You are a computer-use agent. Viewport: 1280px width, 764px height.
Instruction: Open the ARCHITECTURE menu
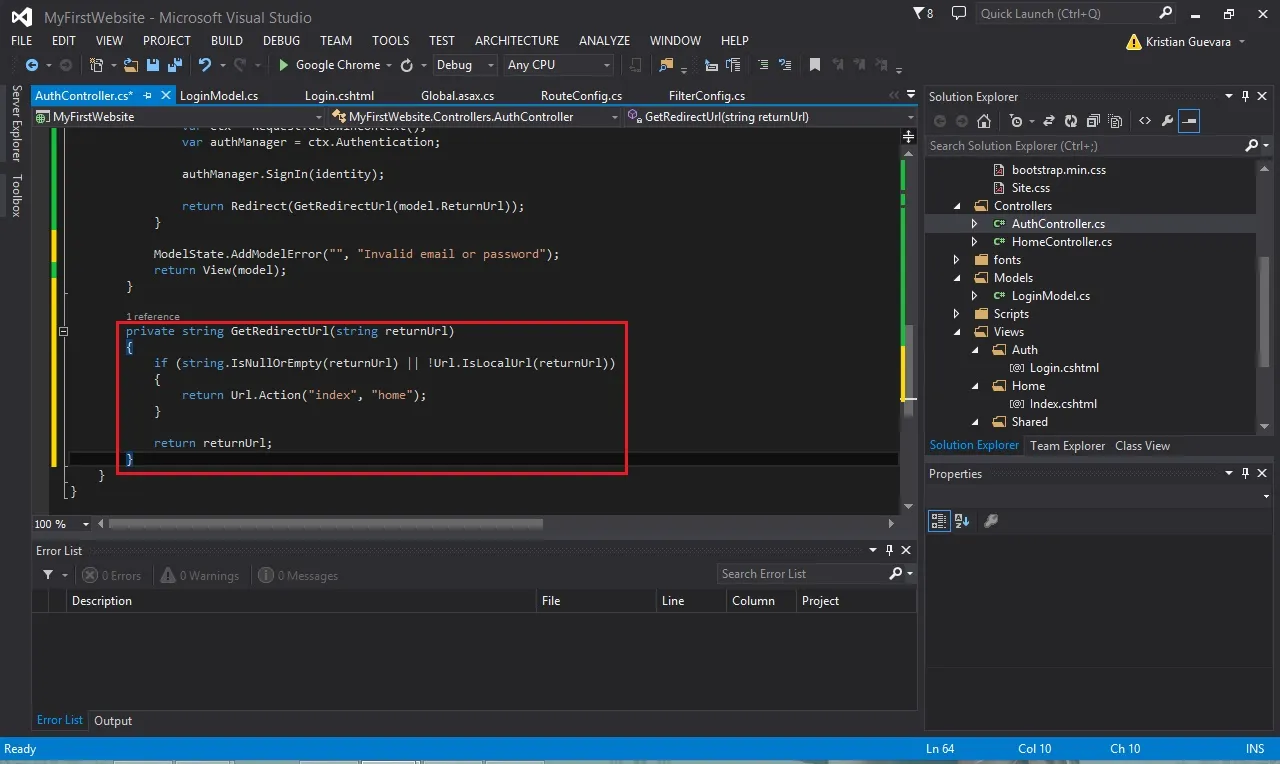pyautogui.click(x=517, y=41)
